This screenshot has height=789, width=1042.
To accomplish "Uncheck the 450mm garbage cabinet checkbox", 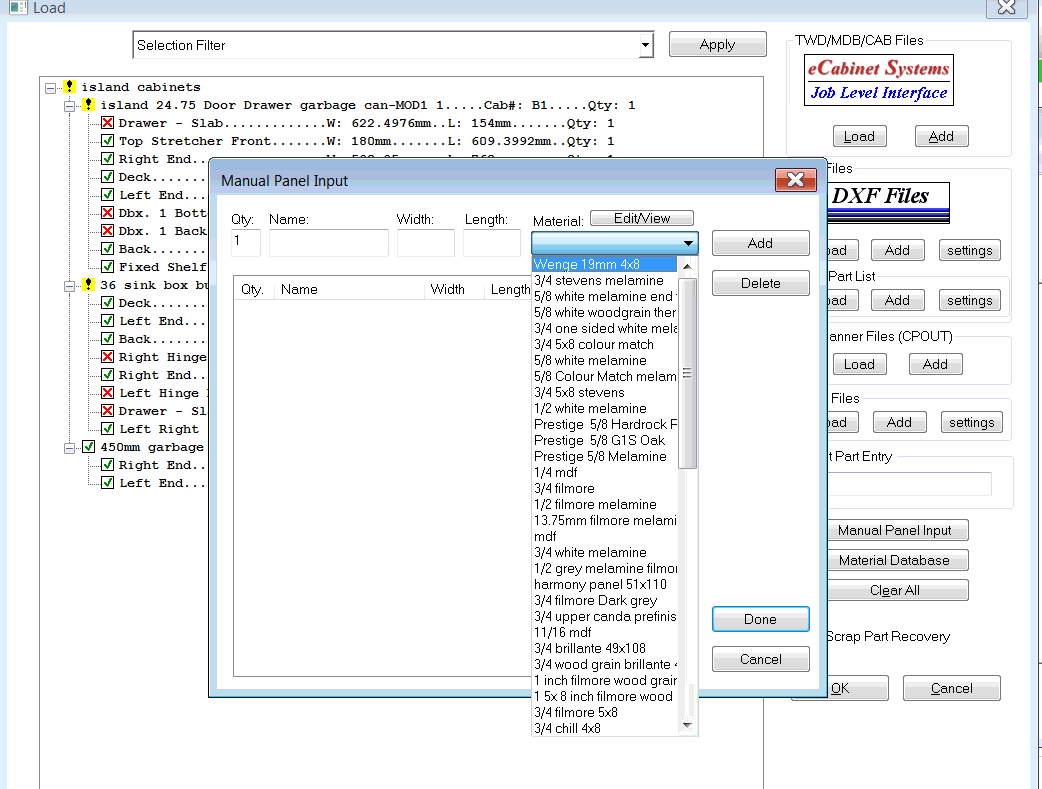I will coord(88,447).
